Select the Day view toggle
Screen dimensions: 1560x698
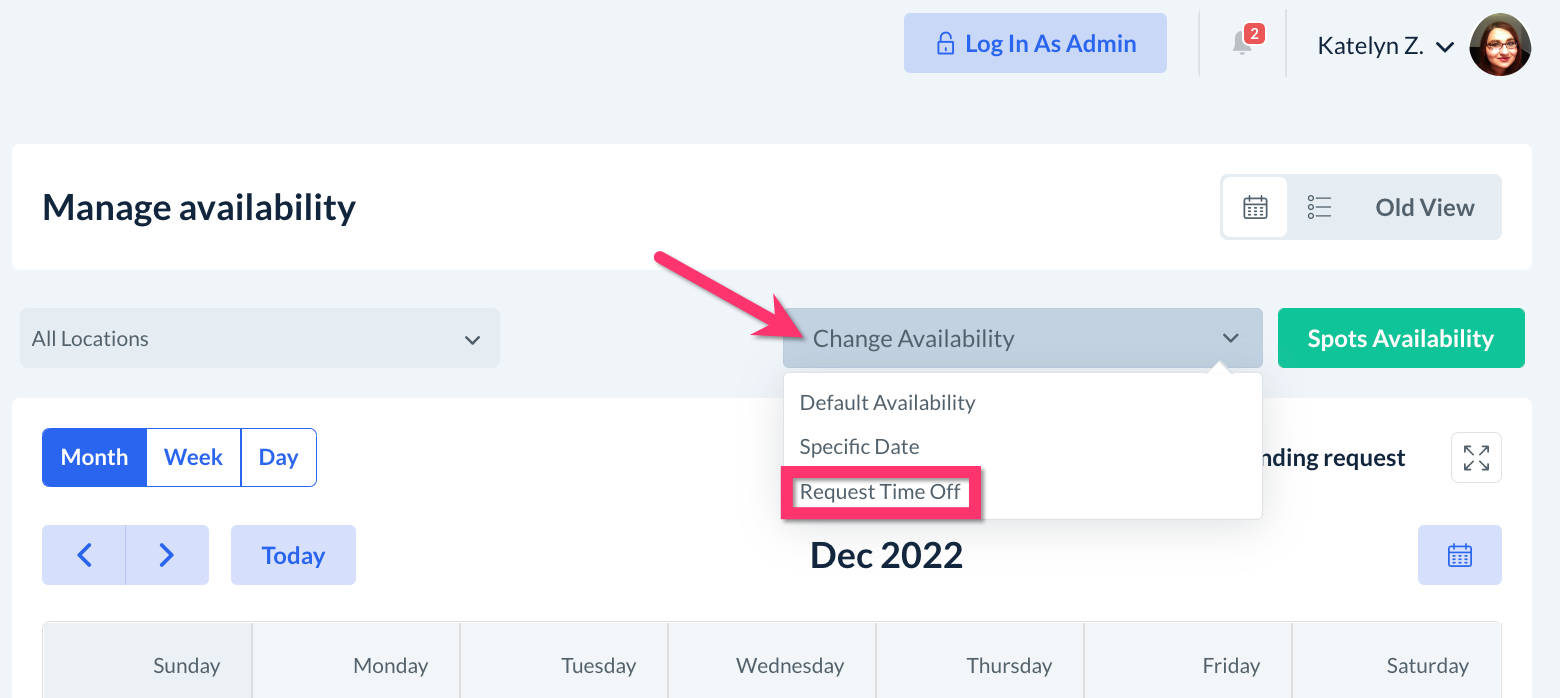tap(278, 458)
